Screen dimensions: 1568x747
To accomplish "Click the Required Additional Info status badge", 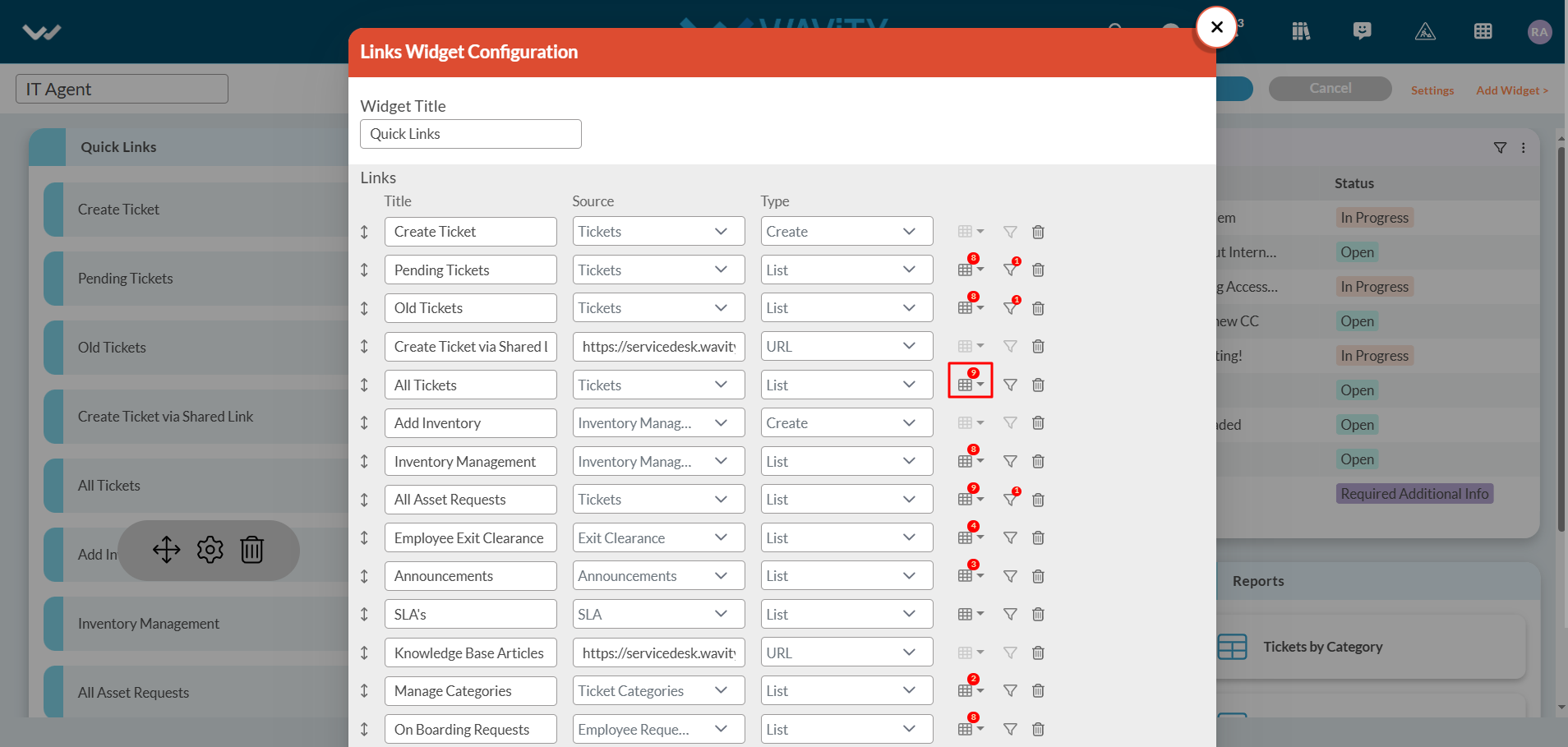I will tap(1414, 494).
